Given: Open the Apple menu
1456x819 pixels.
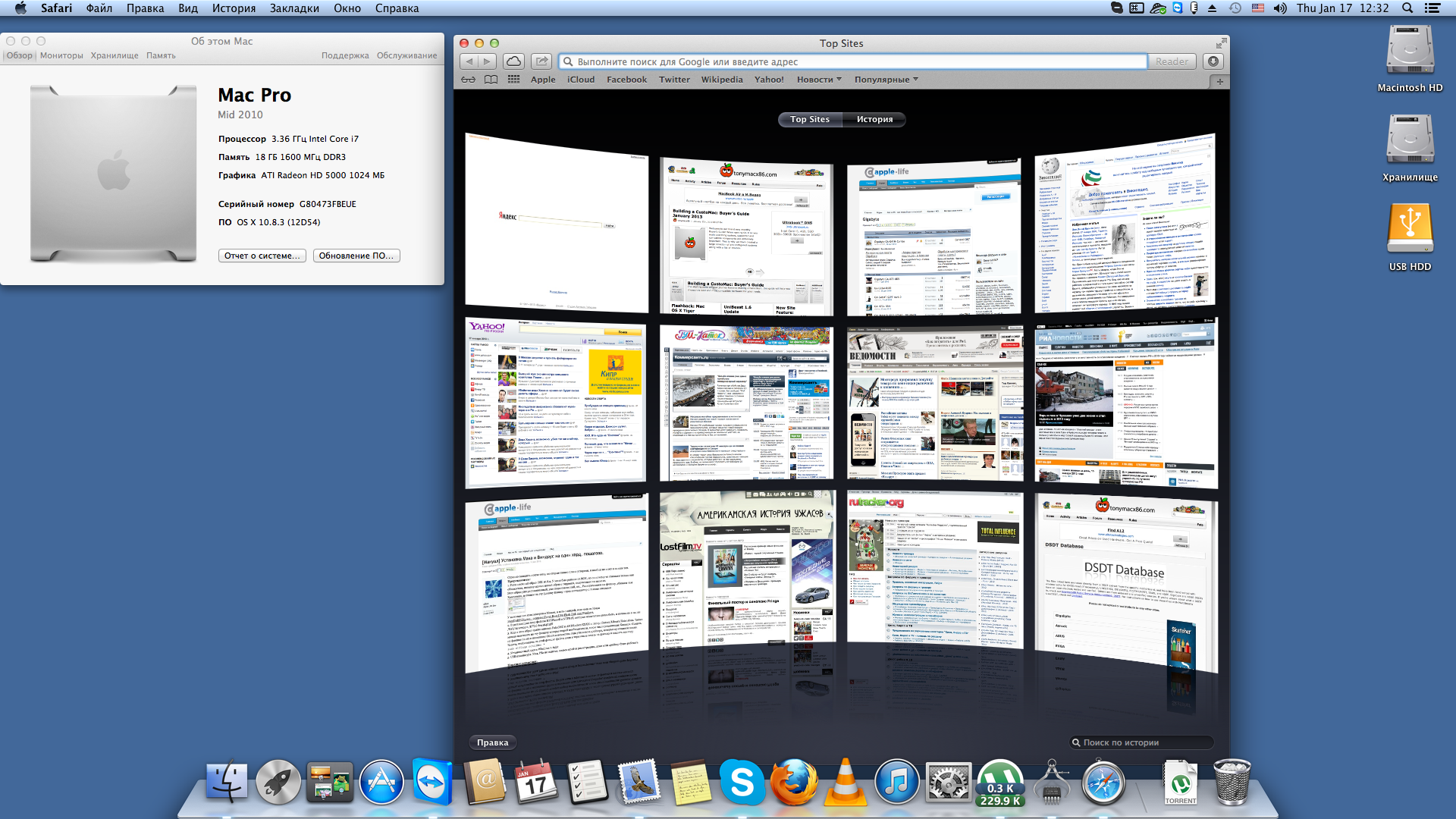Looking at the screenshot, I should tap(20, 8).
